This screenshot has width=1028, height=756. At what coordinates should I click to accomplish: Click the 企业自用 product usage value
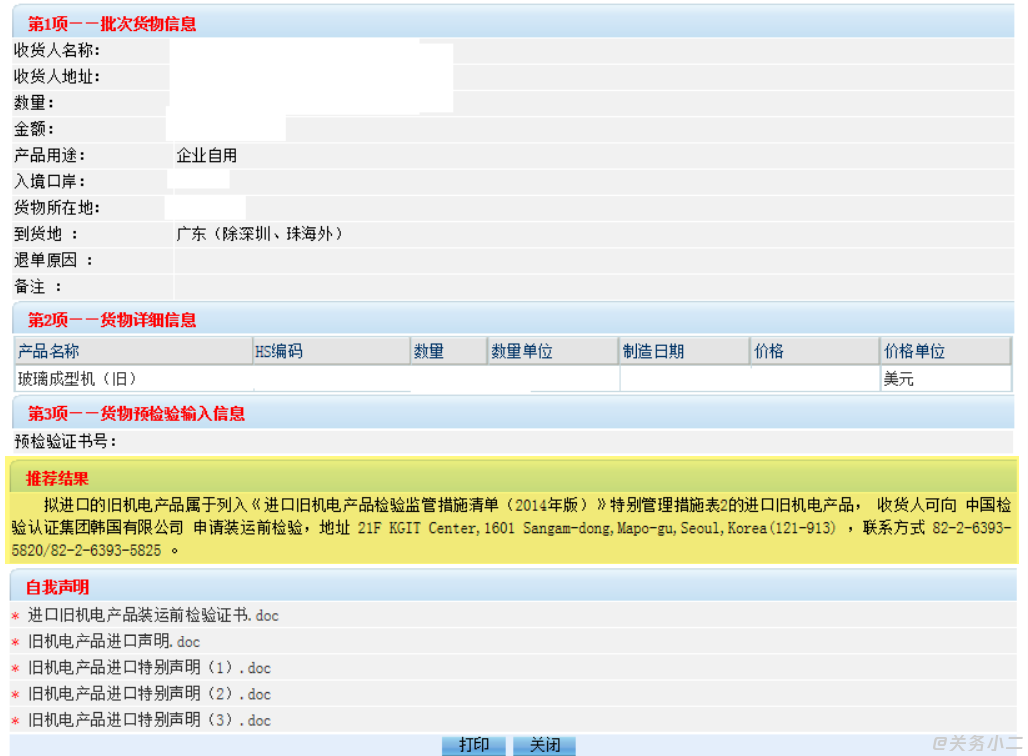pos(207,155)
